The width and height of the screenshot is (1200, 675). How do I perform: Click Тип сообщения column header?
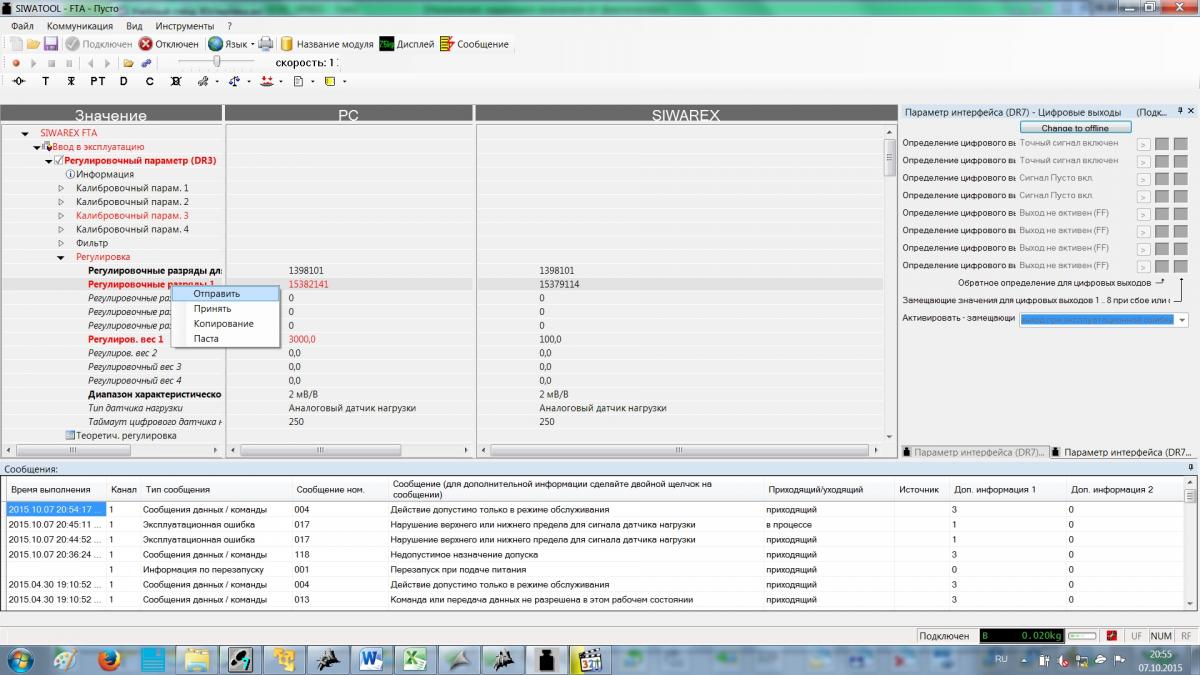coord(215,490)
